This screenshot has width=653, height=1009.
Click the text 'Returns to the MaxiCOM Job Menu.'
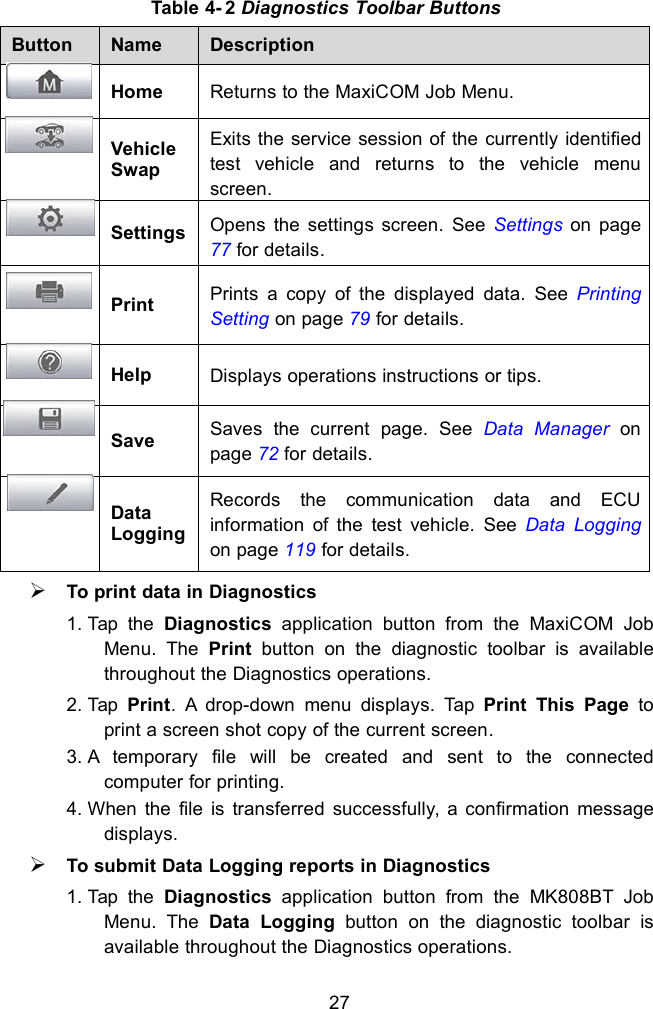pyautogui.click(x=362, y=91)
